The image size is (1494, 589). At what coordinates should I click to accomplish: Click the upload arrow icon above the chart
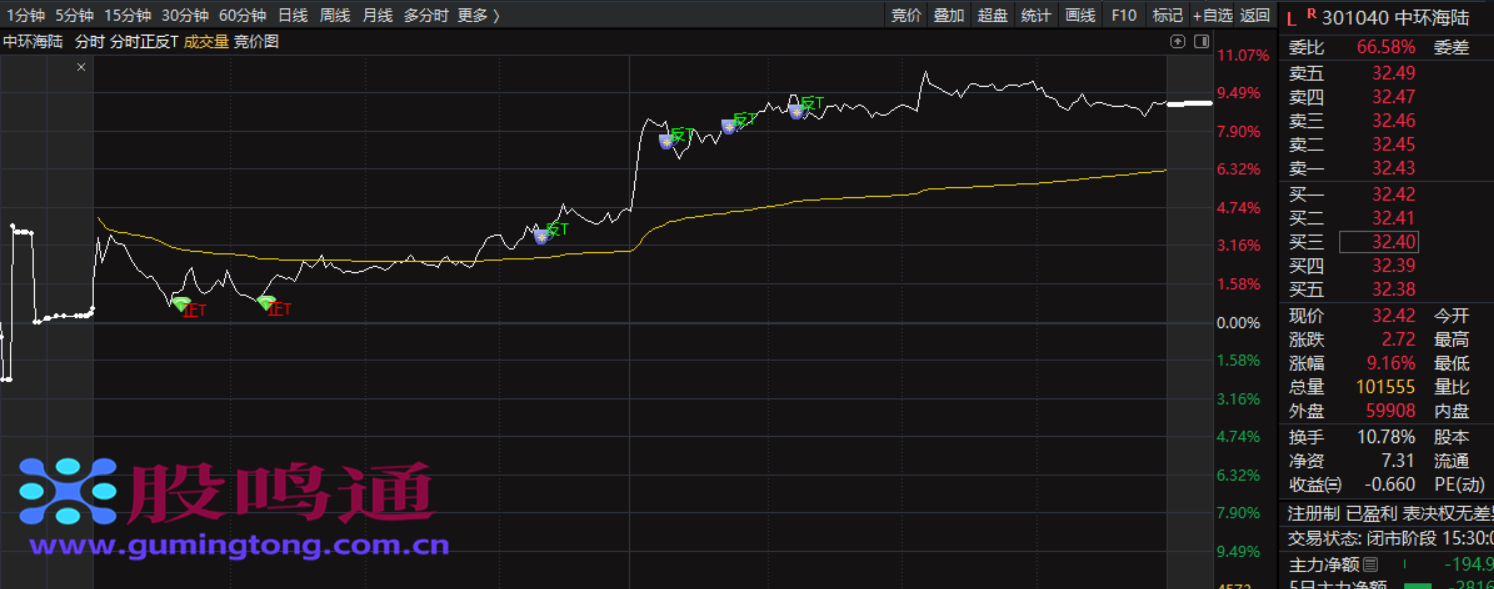pos(1178,41)
